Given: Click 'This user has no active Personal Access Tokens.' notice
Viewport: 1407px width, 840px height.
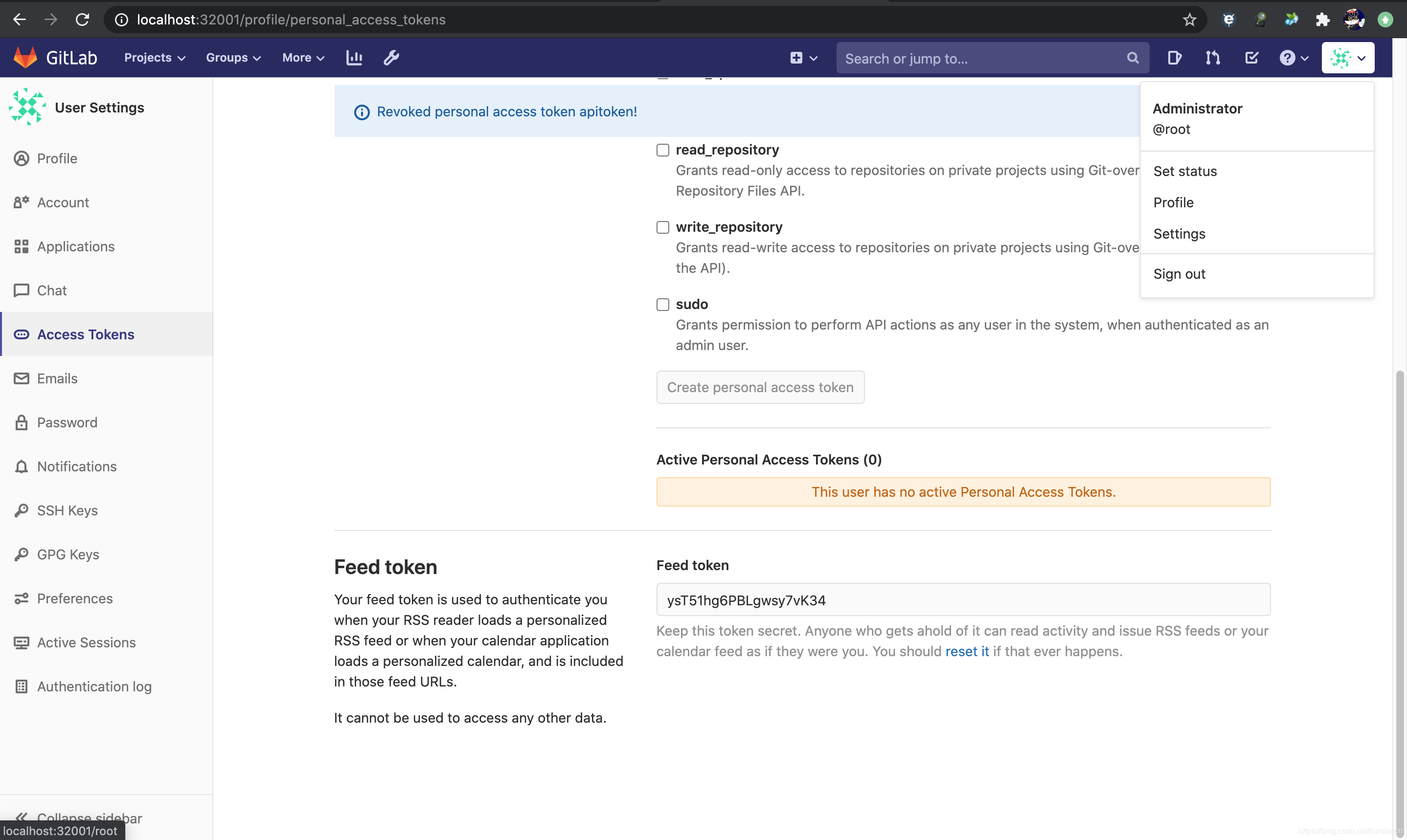Looking at the screenshot, I should tap(963, 492).
